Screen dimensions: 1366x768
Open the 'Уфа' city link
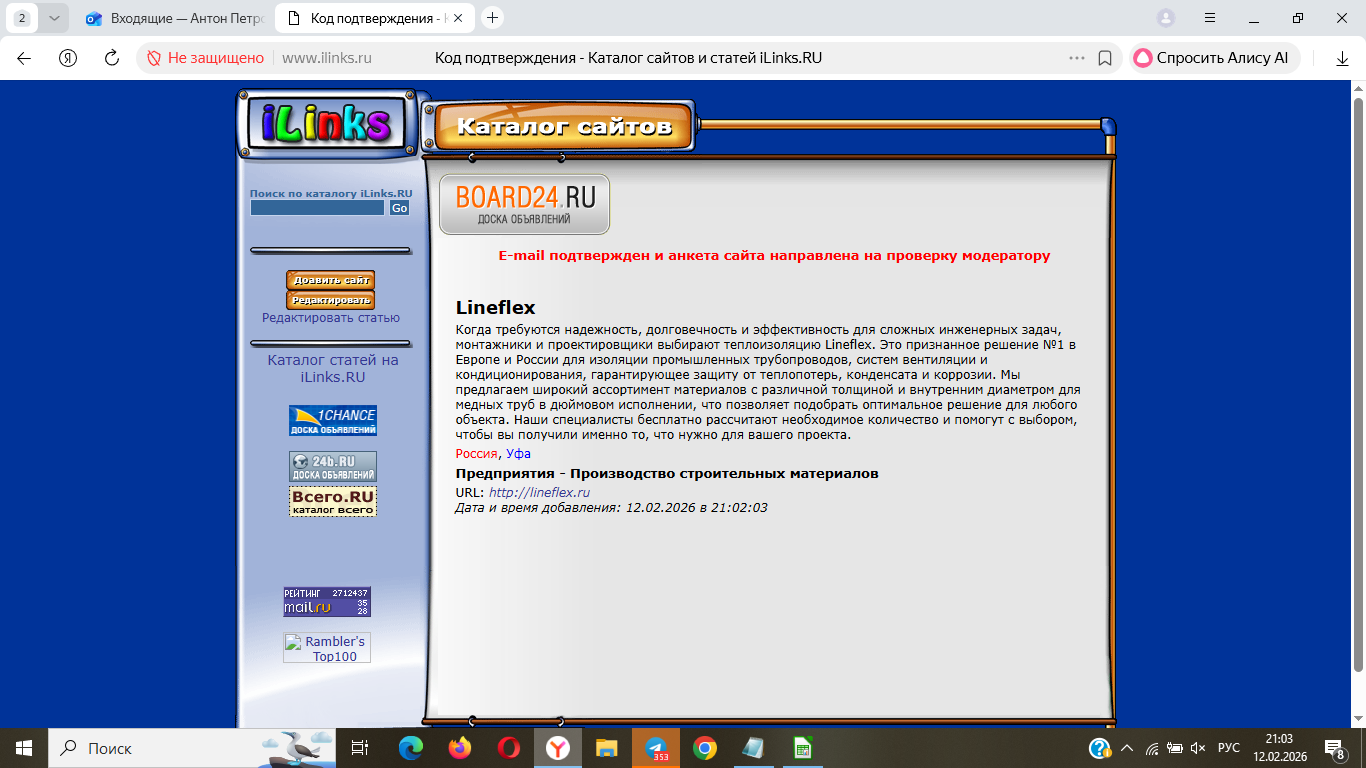point(518,454)
